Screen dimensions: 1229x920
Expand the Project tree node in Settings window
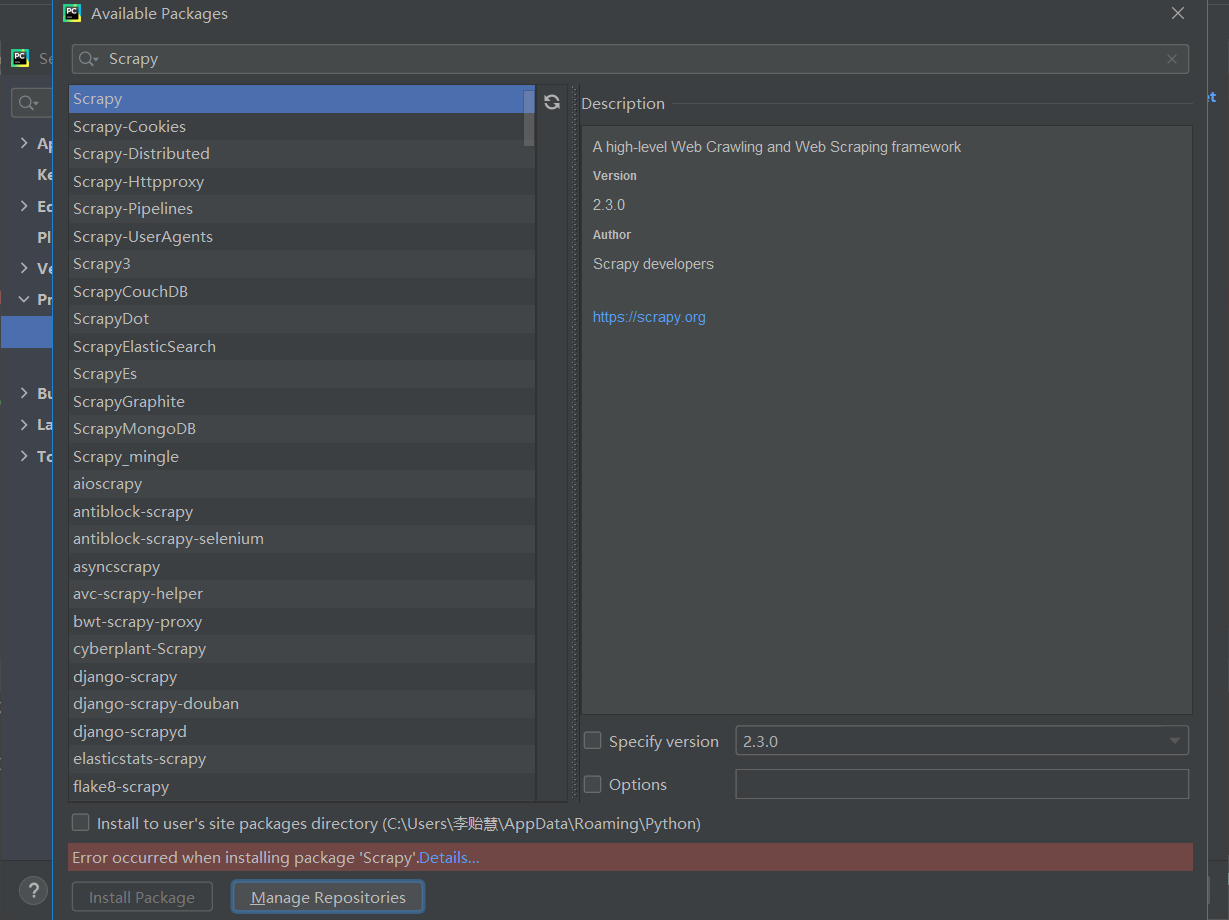(x=24, y=299)
